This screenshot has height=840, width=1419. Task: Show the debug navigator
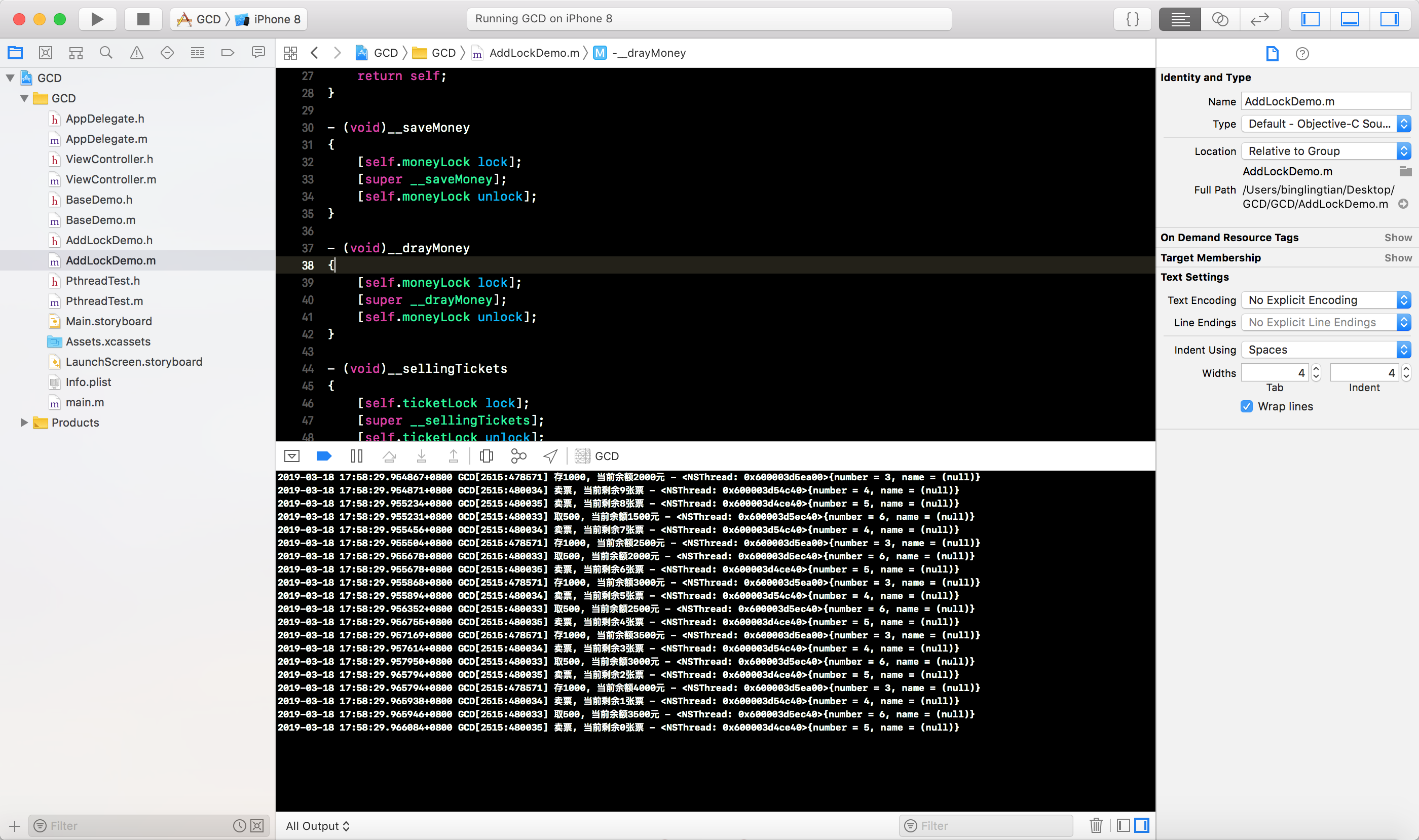click(x=198, y=53)
